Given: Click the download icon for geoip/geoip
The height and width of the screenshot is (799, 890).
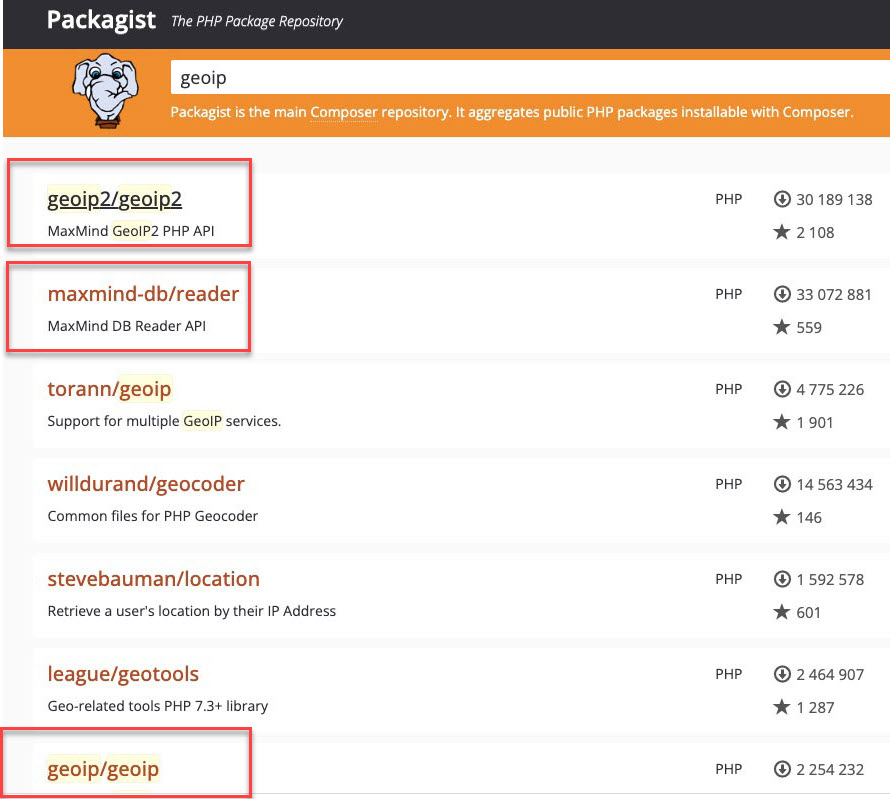Looking at the screenshot, I should coord(782,769).
